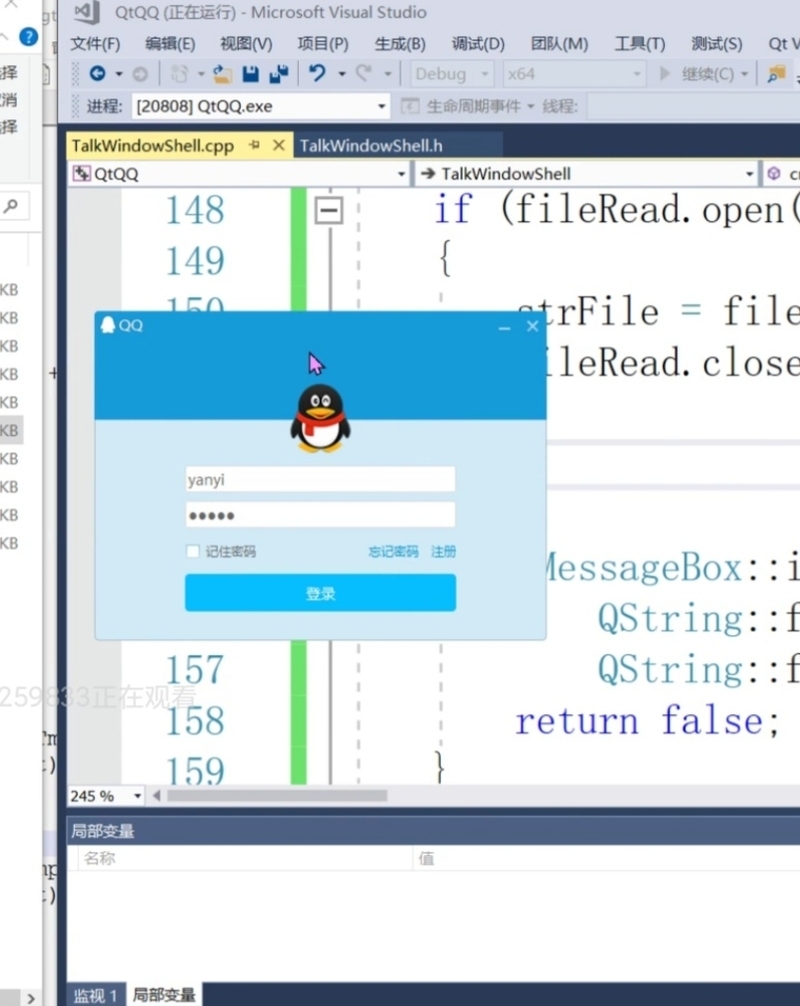Click the Navigate Forward arrow icon
Image resolution: width=800 pixels, height=1006 pixels.
(x=140, y=74)
